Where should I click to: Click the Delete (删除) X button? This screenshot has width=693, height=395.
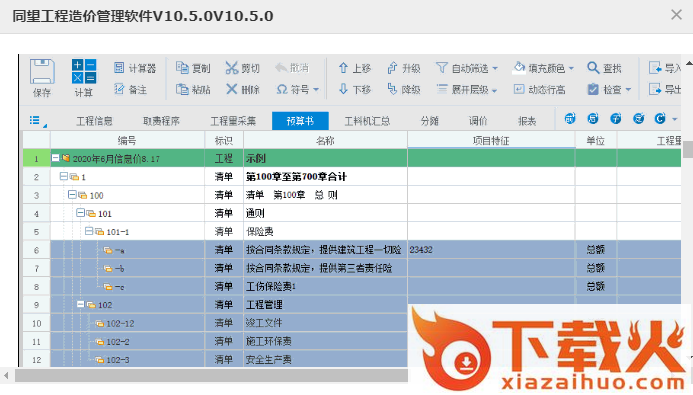(242, 90)
